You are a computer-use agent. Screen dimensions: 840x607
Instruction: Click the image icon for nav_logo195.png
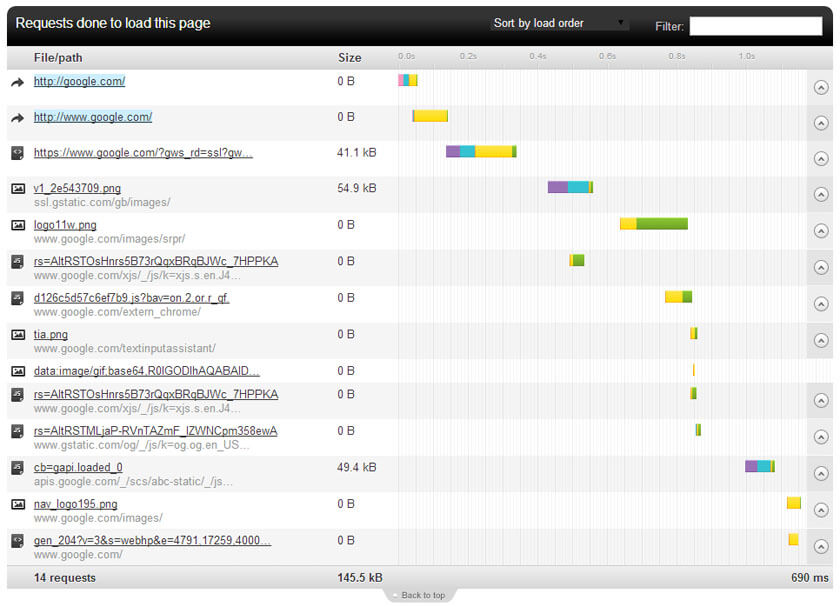(18, 504)
